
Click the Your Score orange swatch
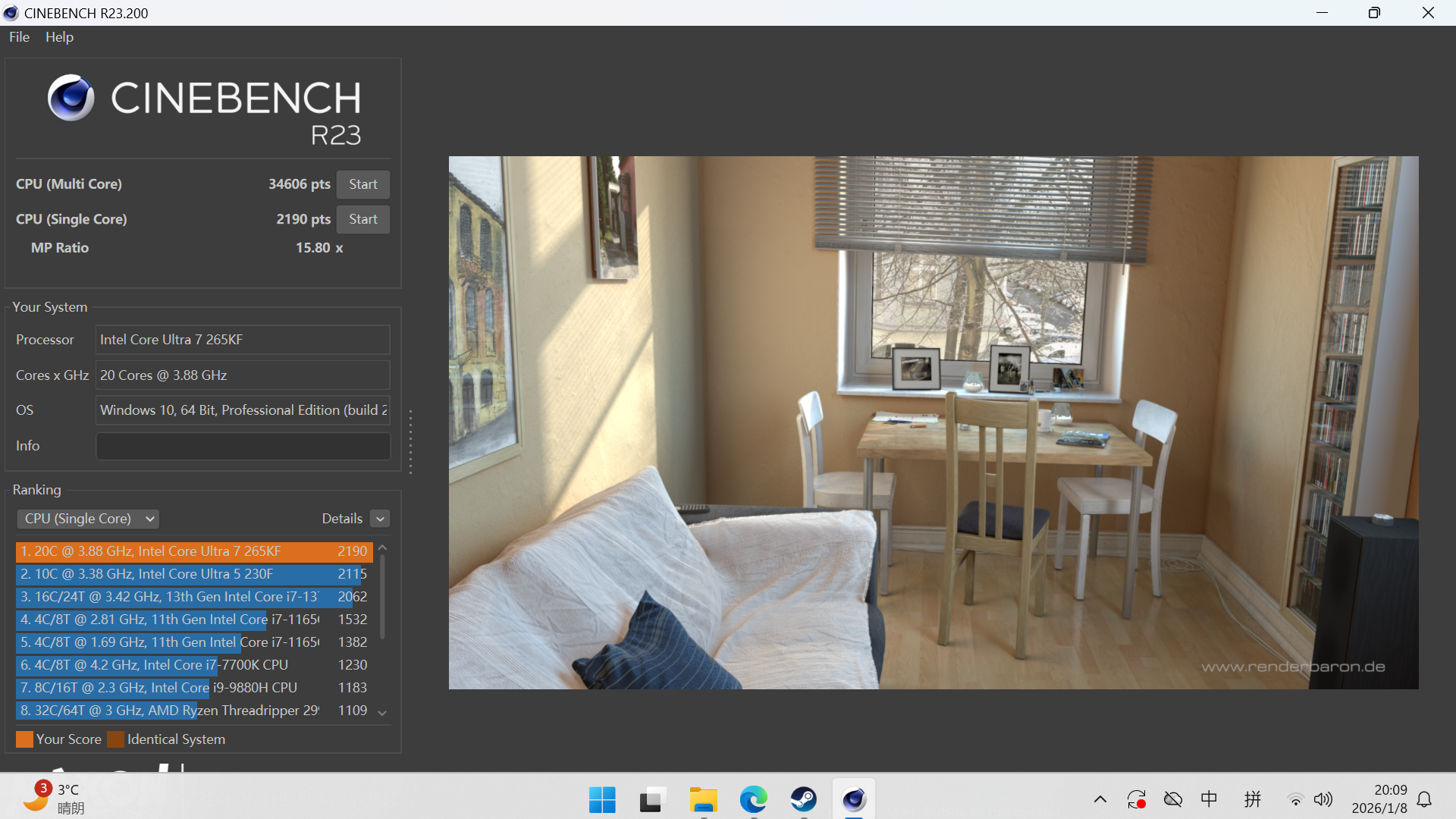coord(24,739)
